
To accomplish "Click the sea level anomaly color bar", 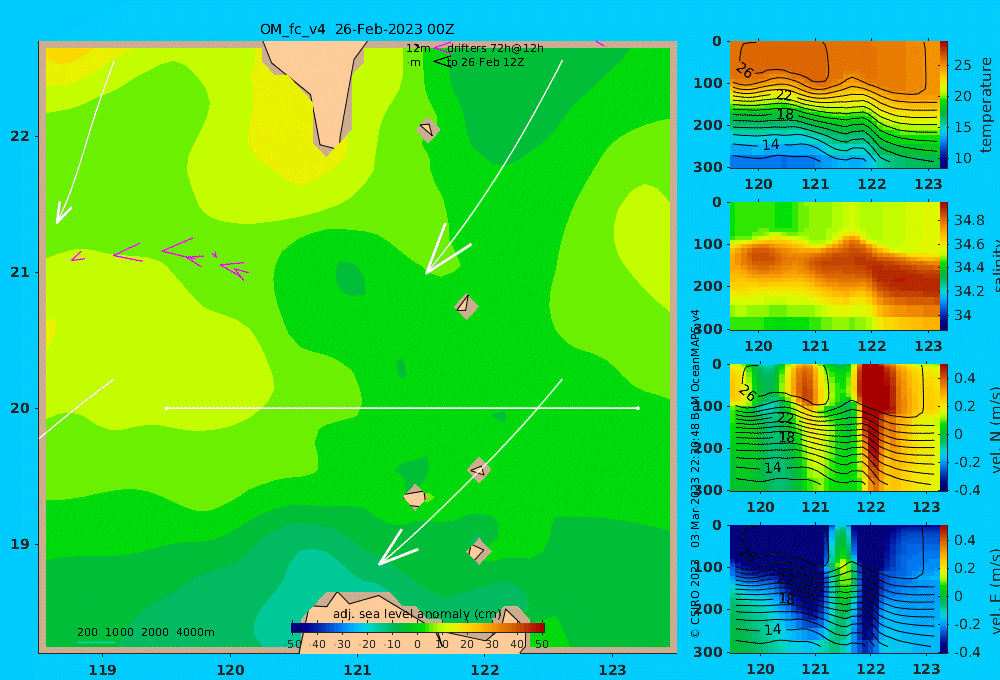I will pyautogui.click(x=418, y=628).
